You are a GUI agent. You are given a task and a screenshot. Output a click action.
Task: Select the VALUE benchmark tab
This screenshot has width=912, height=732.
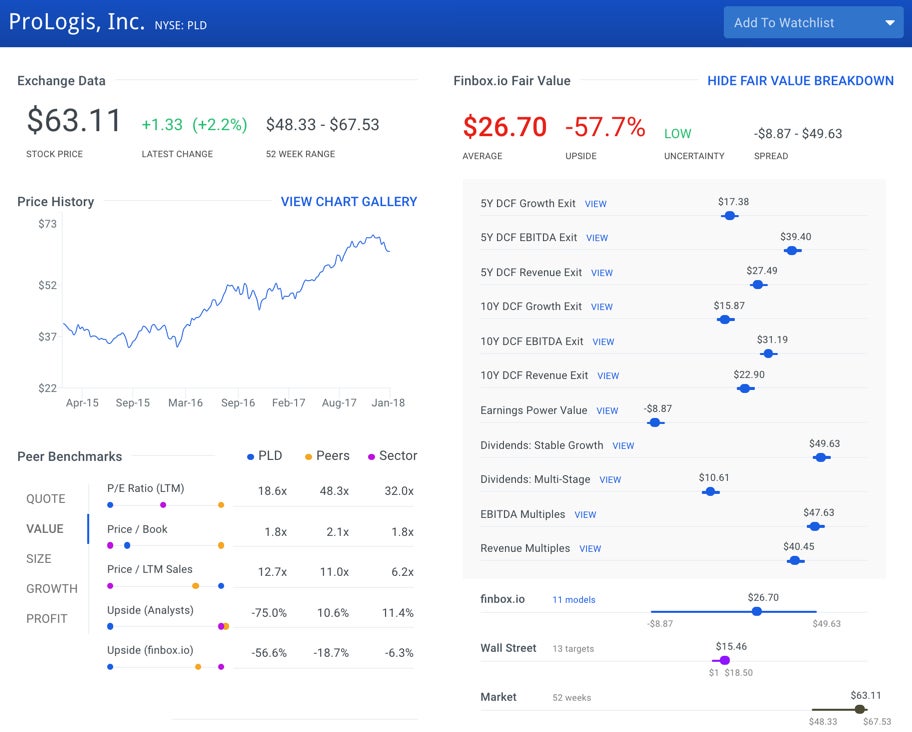45,529
